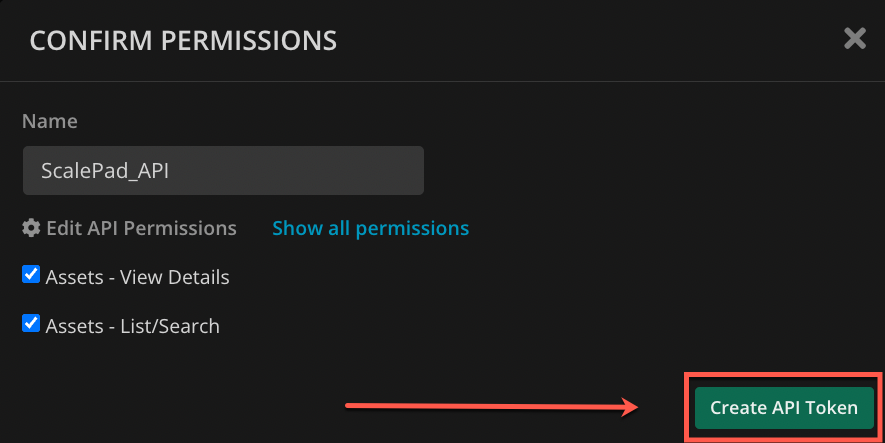Uncheck Assets - List/Search checkbox
This screenshot has height=443, width=885.
point(31,324)
